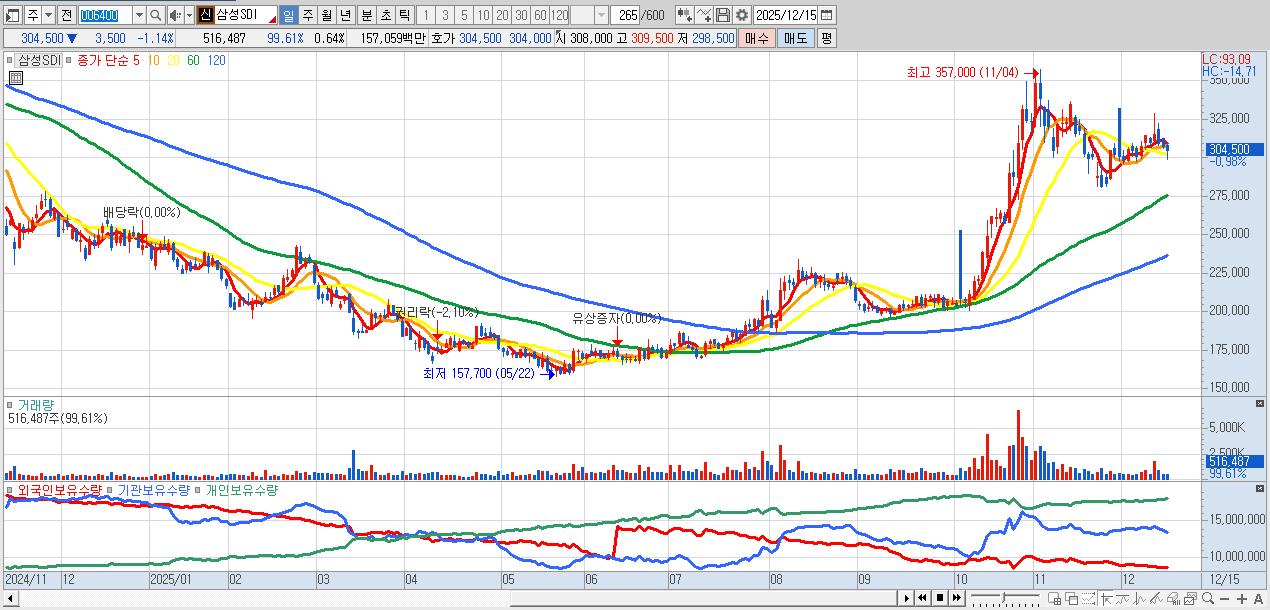
Task: Click moving average legend value 120
Action: tap(216, 60)
